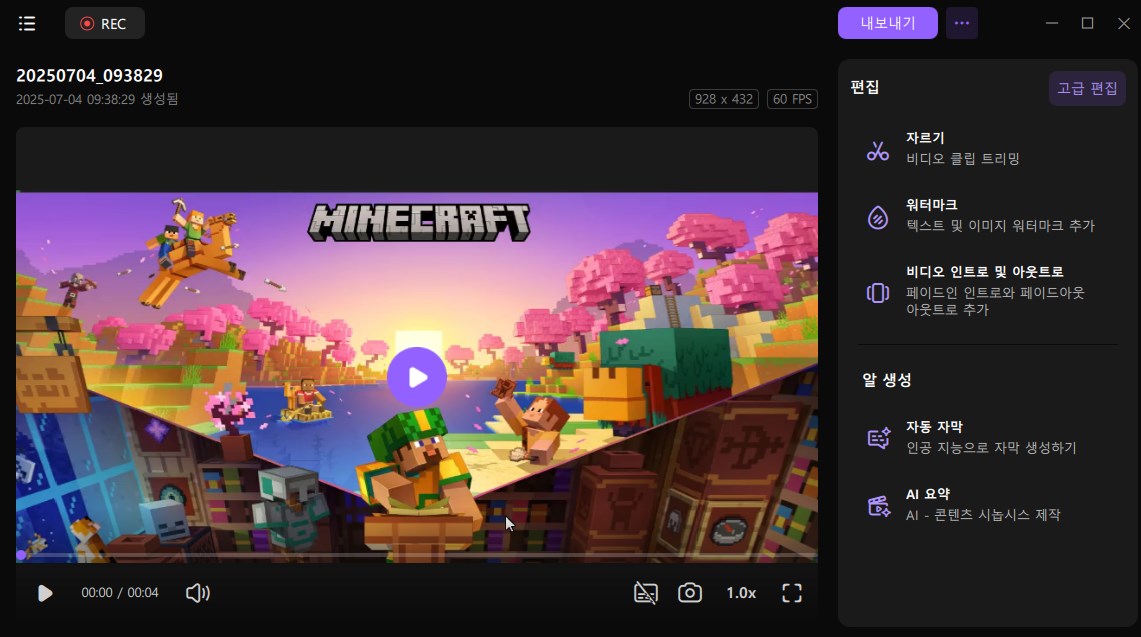
Task: Play video using bottom-left play icon
Action: coord(45,593)
